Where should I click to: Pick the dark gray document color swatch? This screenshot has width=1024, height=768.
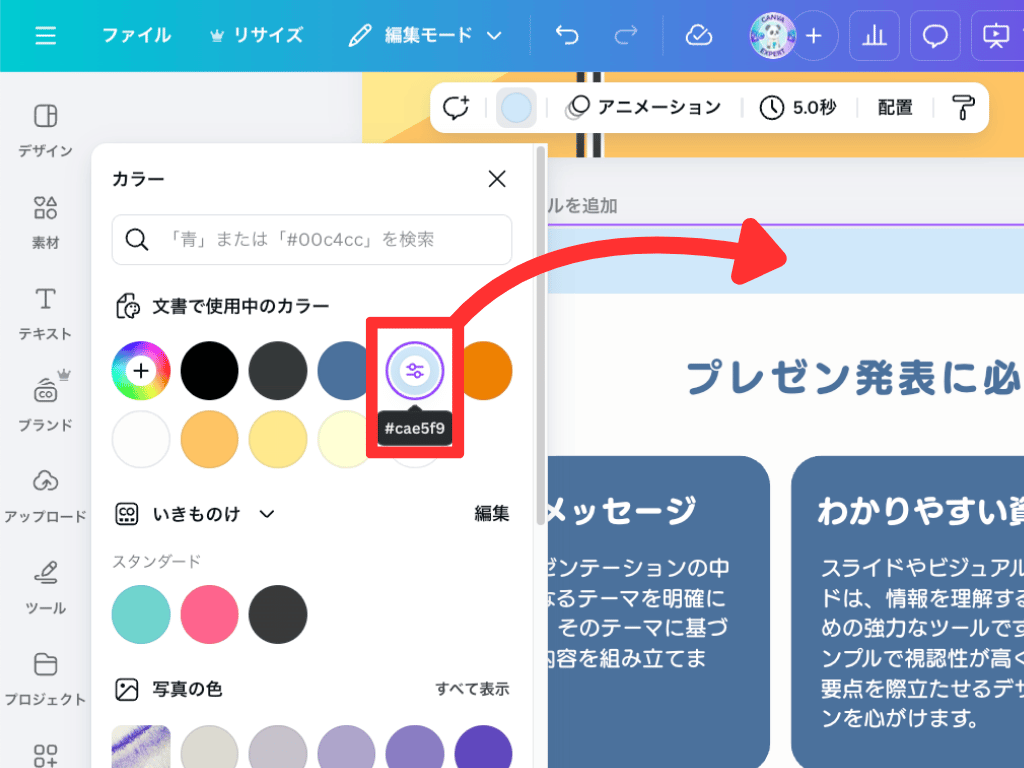click(278, 370)
